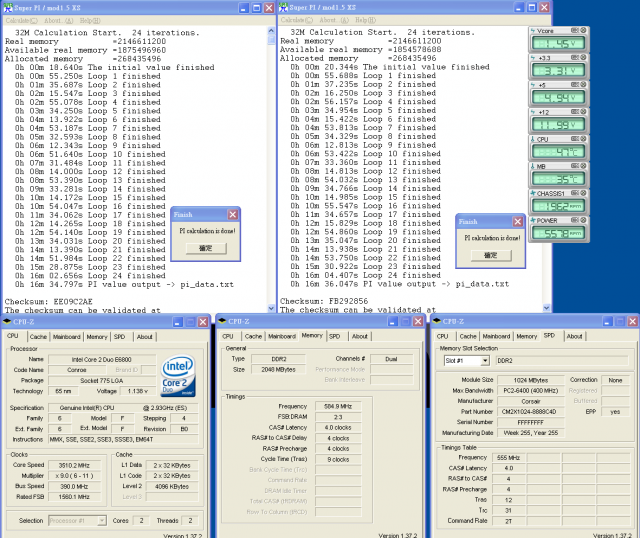Click the rectangular config icon on the POWER fan panel
Image resolution: width=640 pixels, height=538 pixels.
point(575,220)
